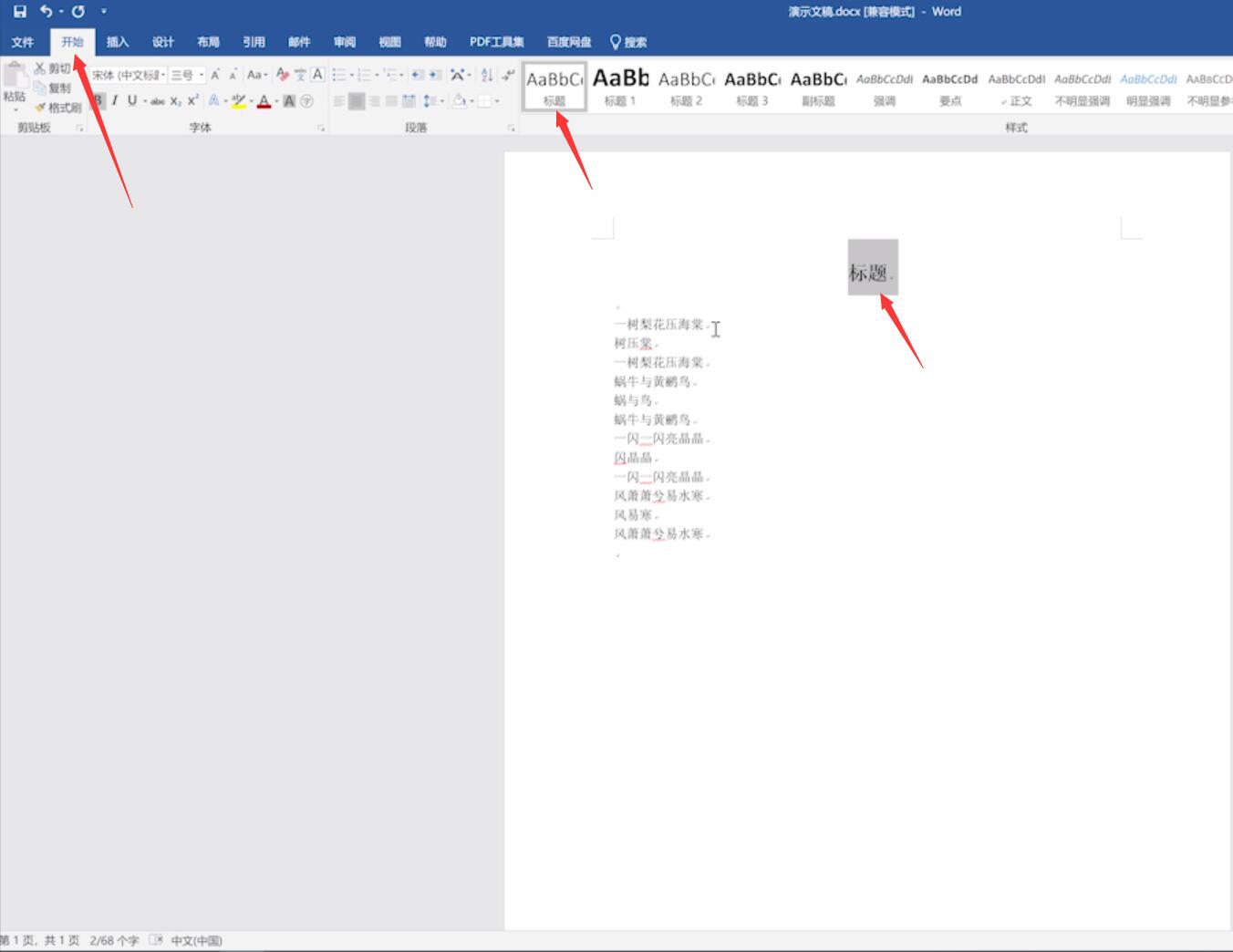This screenshot has height=952, width=1233.
Task: Open the font name combo box
Action: (x=128, y=75)
